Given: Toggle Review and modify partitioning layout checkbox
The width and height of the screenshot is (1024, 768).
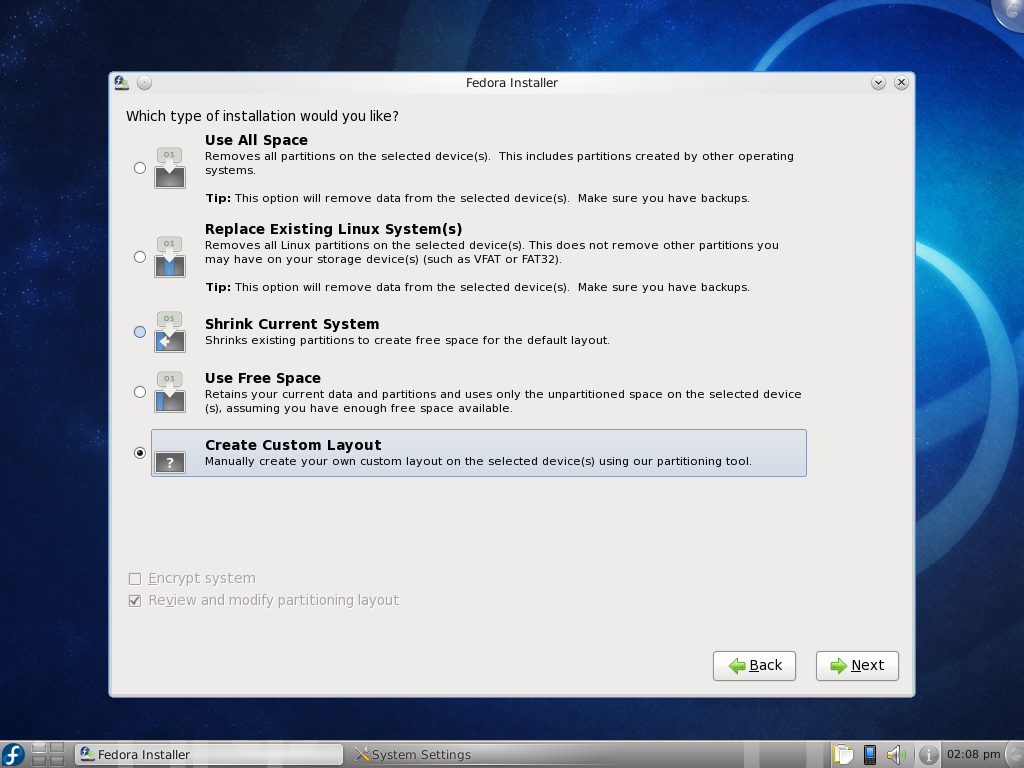Looking at the screenshot, I should (135, 601).
